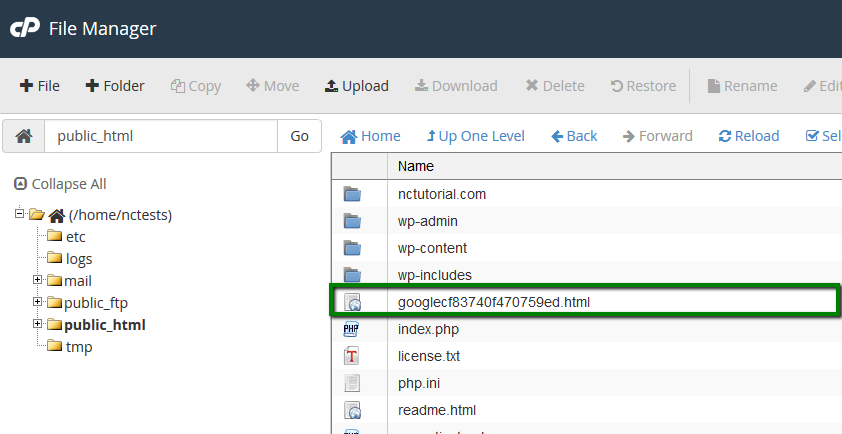Click the readme.html file icon
Image resolution: width=842 pixels, height=434 pixels.
tap(352, 410)
